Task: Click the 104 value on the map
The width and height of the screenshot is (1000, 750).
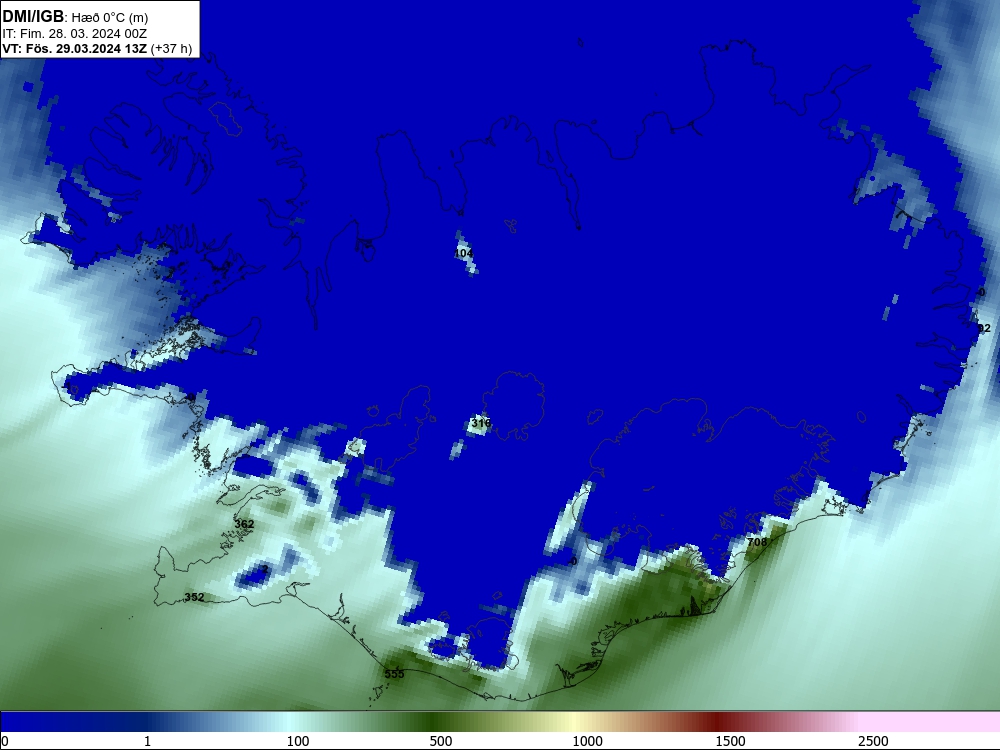Action: 464,253
